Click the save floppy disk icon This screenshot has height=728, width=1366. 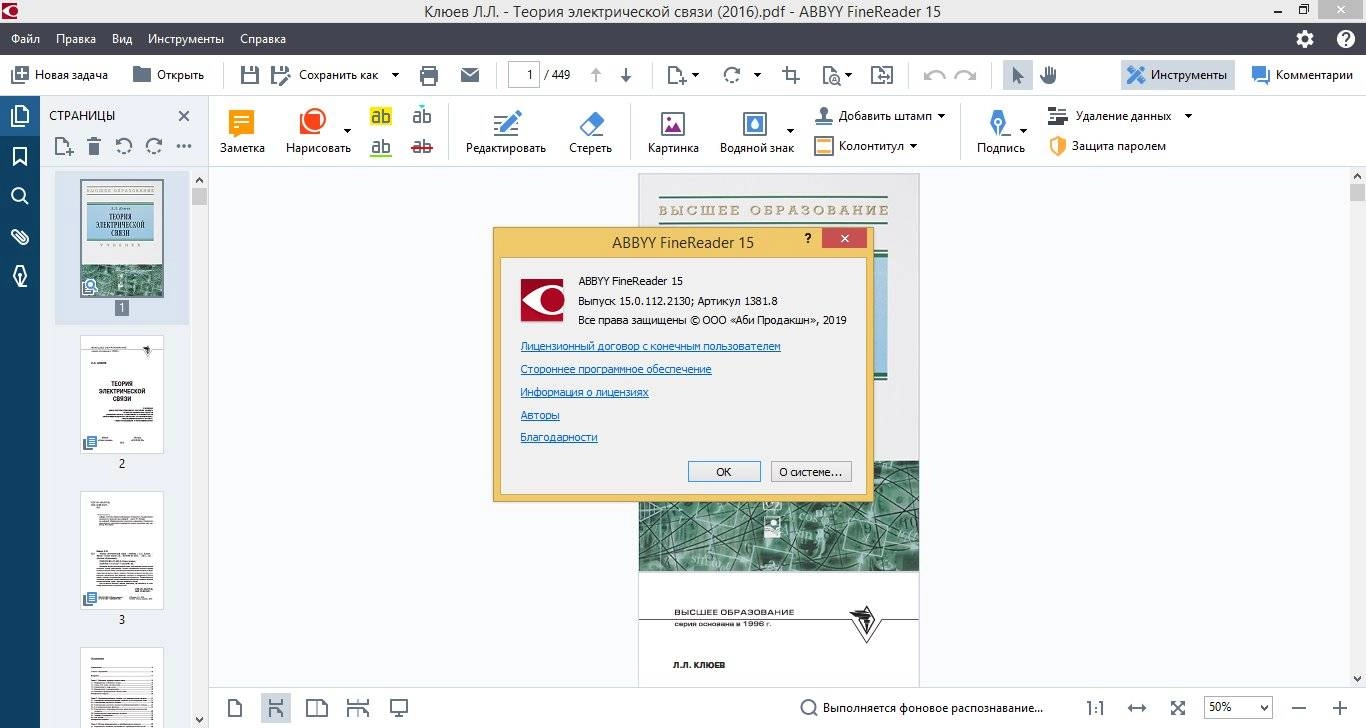250,75
